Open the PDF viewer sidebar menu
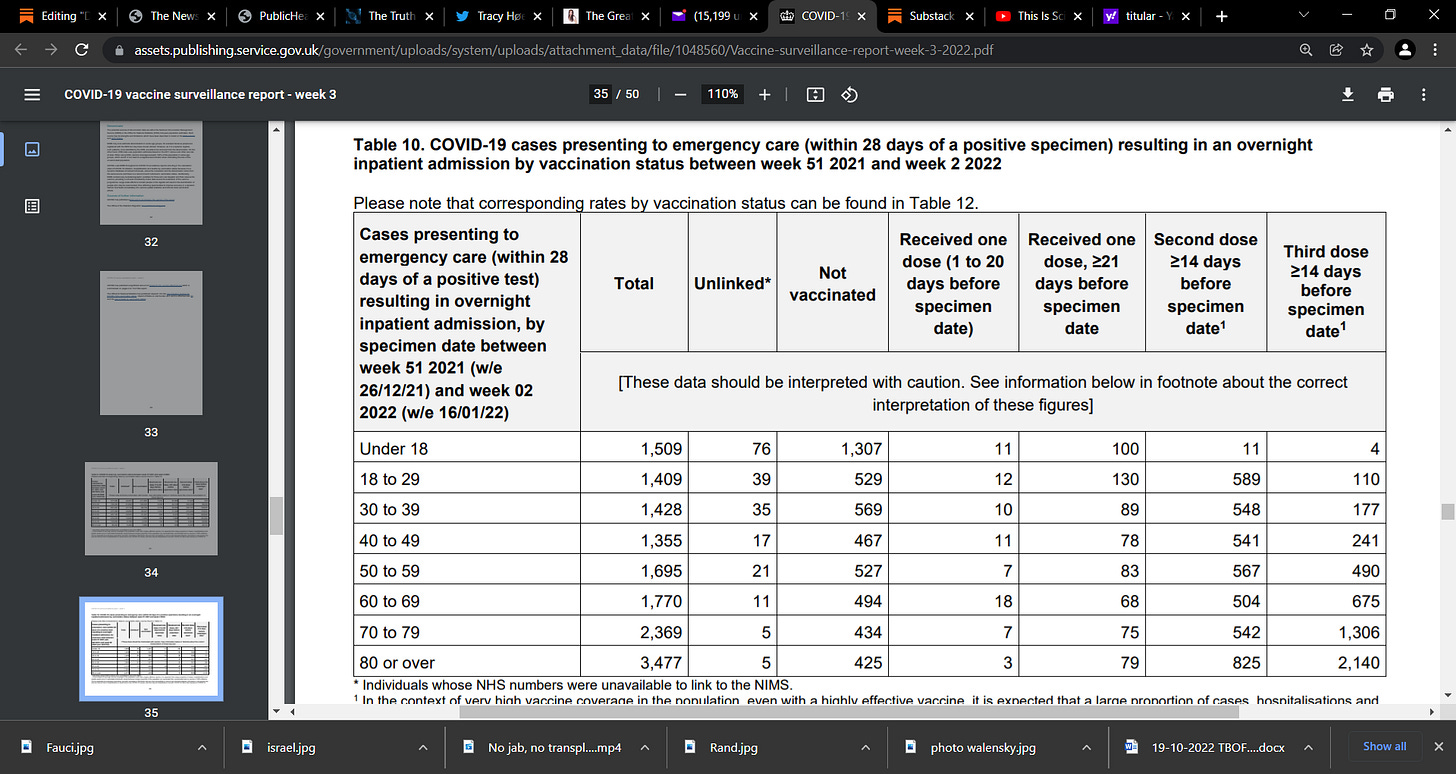This screenshot has height=774, width=1456. pyautogui.click(x=32, y=94)
